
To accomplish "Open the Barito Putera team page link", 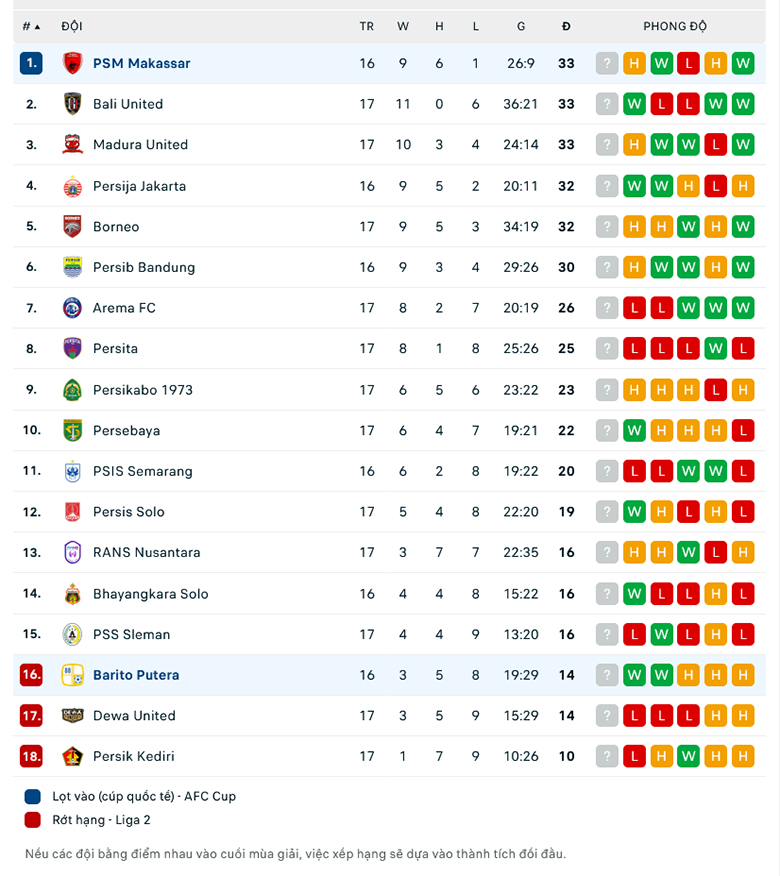I will (135, 675).
